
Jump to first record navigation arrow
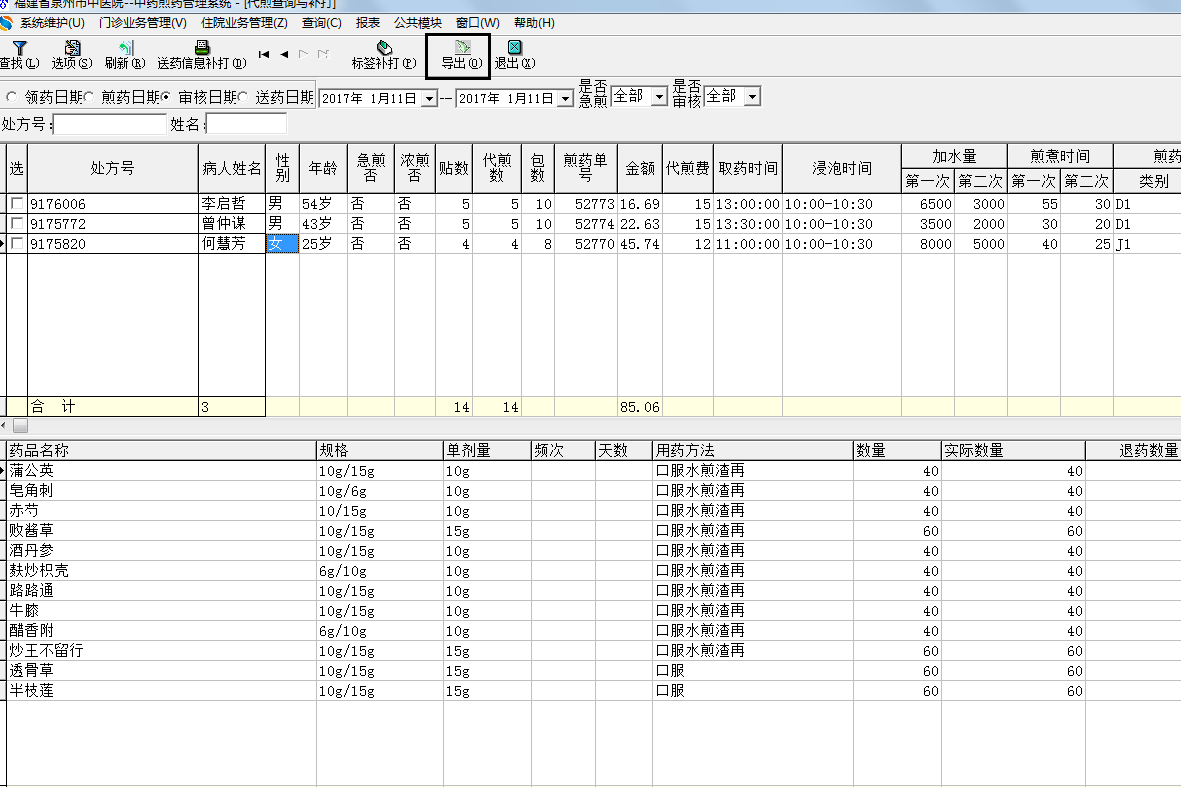(264, 54)
